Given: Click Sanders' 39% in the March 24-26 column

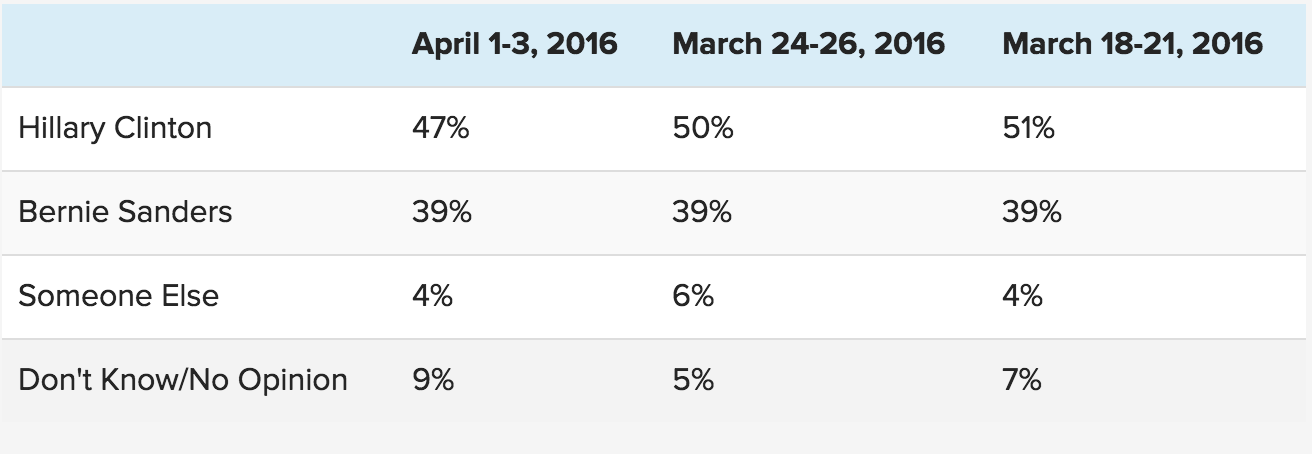Looking at the screenshot, I should (x=703, y=213).
